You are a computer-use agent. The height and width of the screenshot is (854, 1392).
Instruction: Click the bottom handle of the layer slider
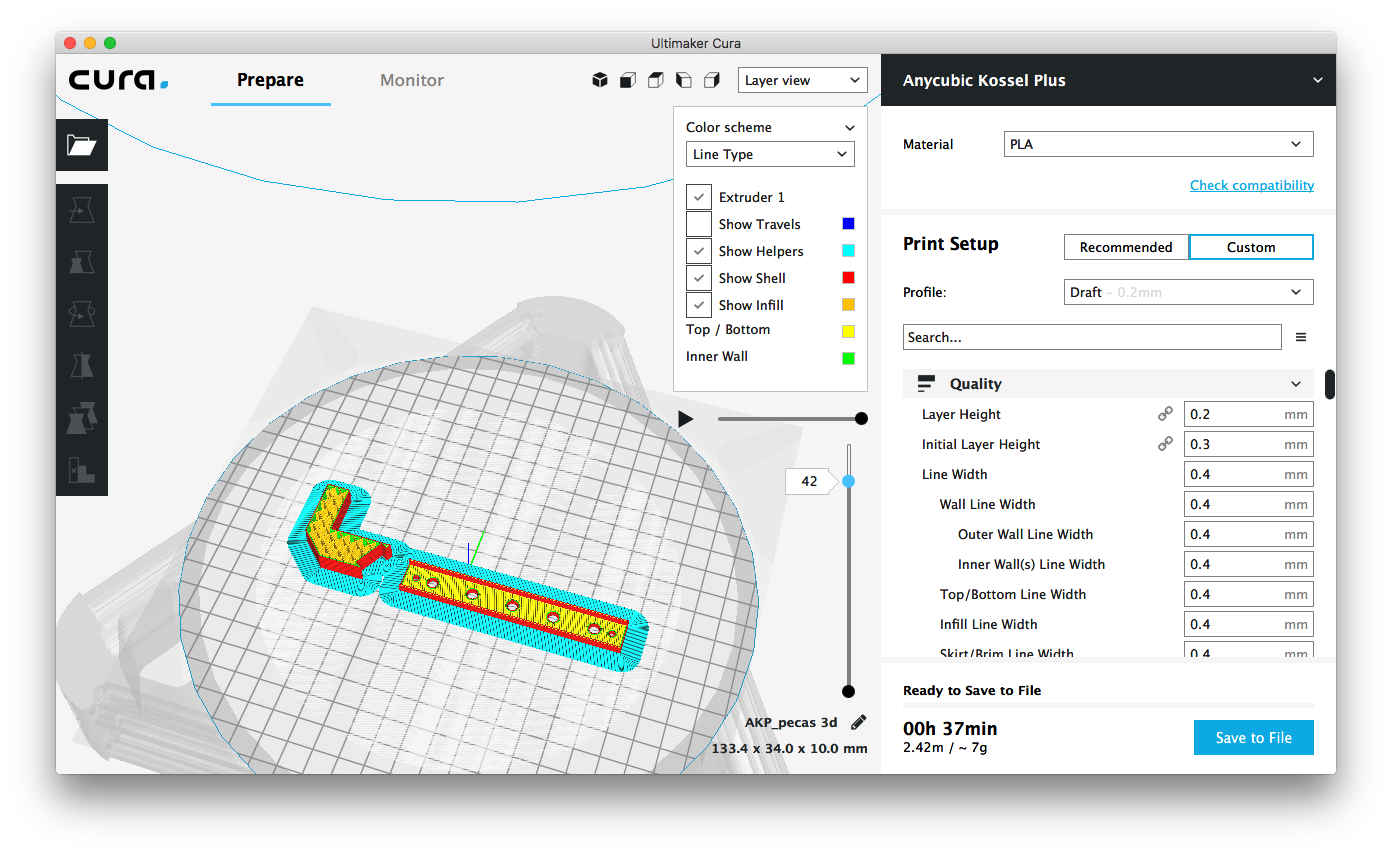(849, 691)
